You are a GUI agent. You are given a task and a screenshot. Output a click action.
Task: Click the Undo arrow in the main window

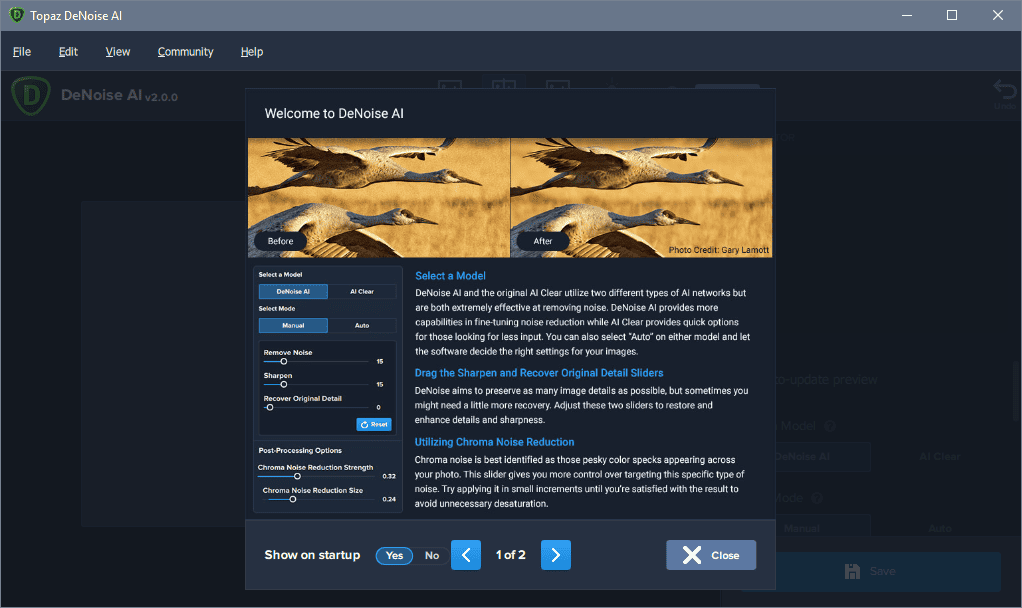tap(1004, 90)
